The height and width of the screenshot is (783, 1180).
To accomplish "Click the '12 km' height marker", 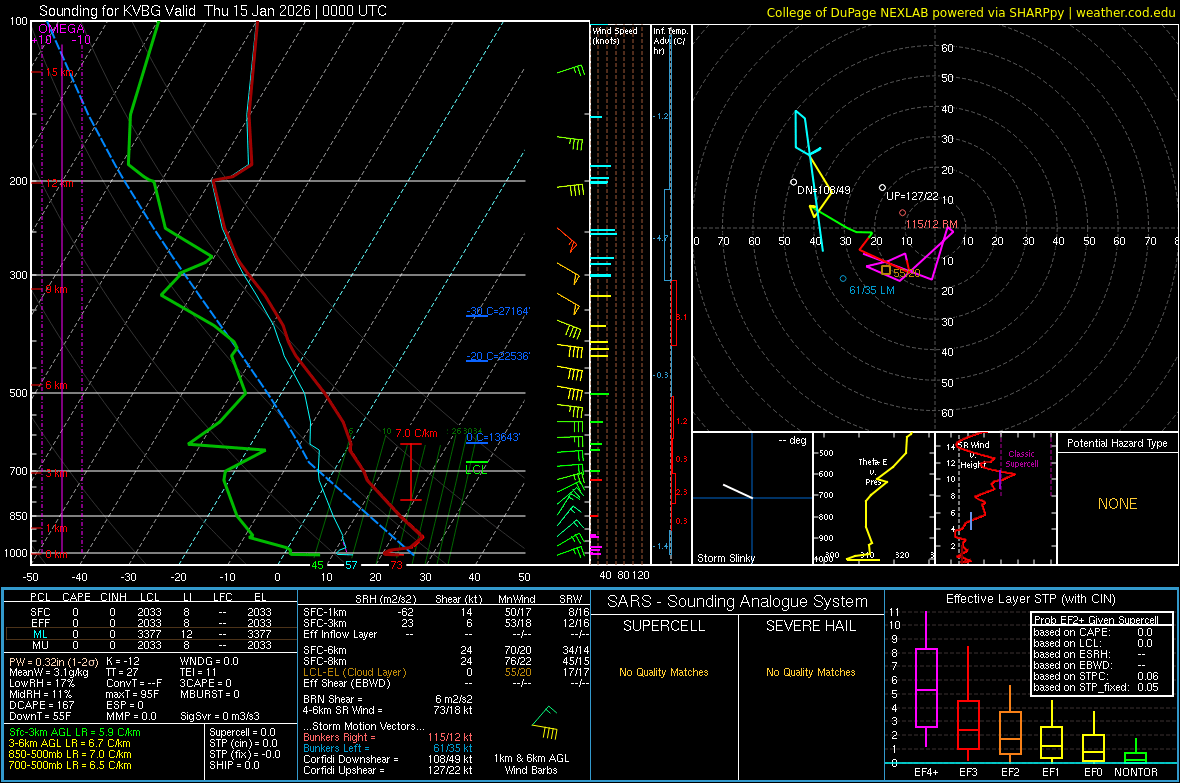I will [x=59, y=183].
